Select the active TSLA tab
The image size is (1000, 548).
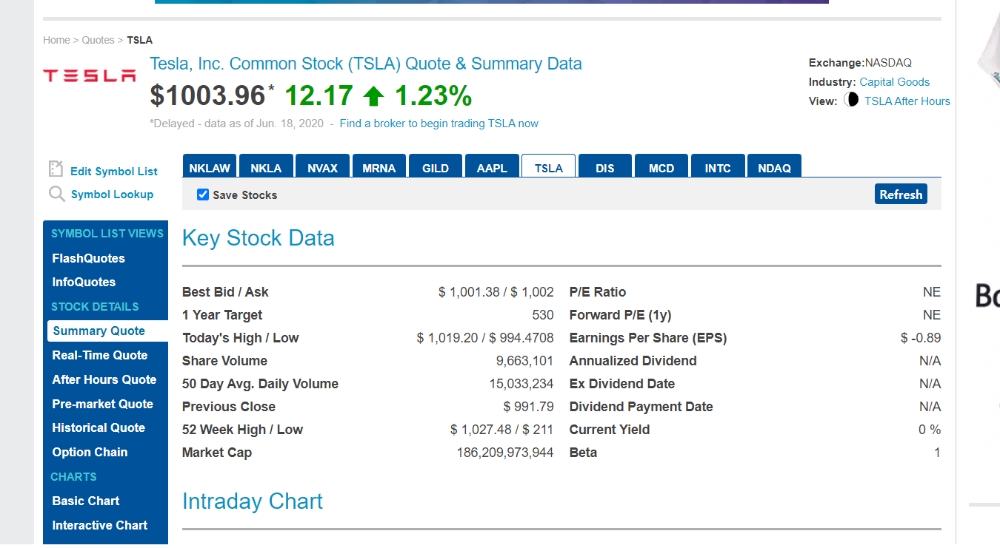pyautogui.click(x=548, y=167)
